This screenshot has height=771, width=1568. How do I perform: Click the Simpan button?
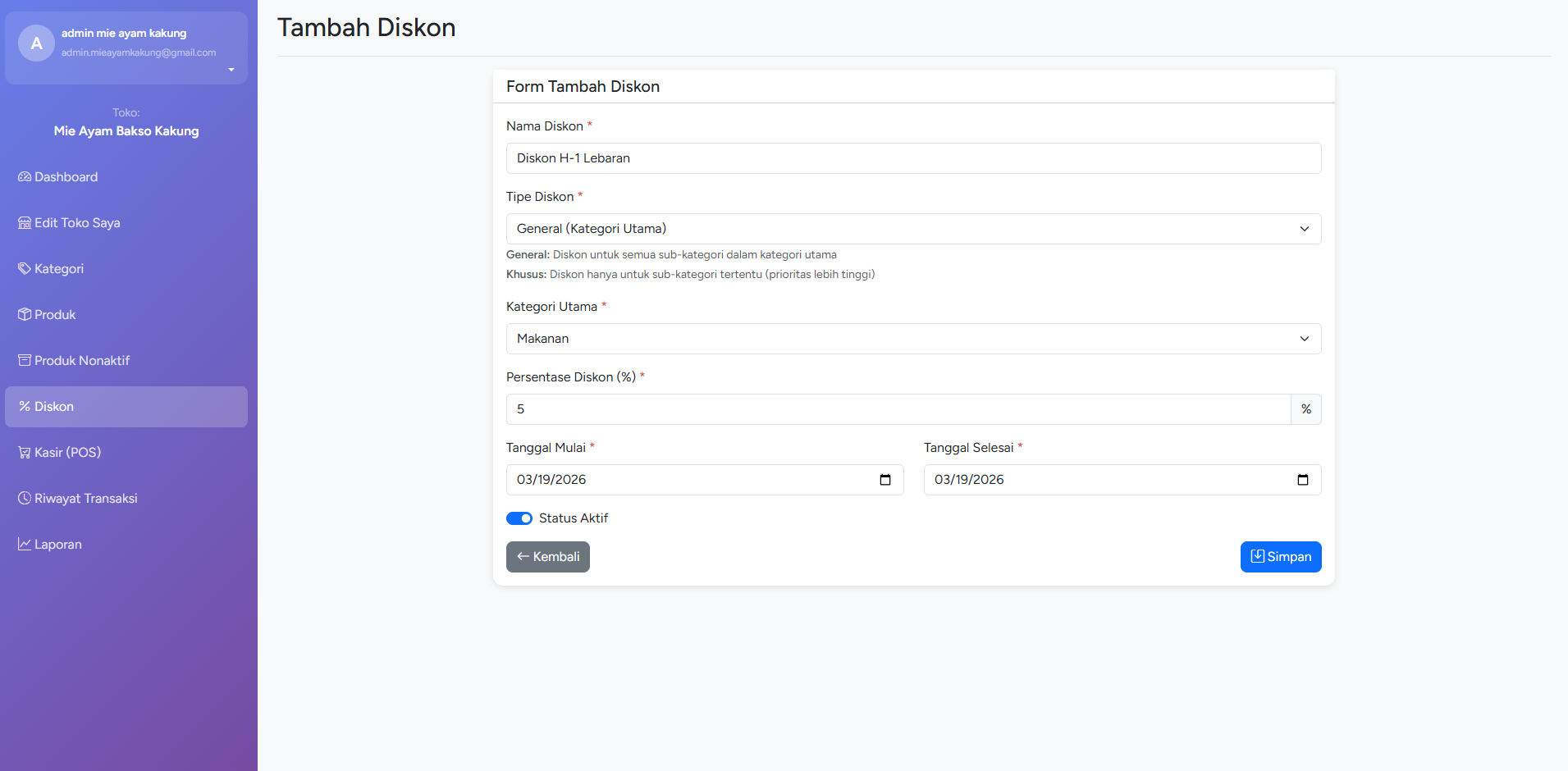(x=1281, y=557)
